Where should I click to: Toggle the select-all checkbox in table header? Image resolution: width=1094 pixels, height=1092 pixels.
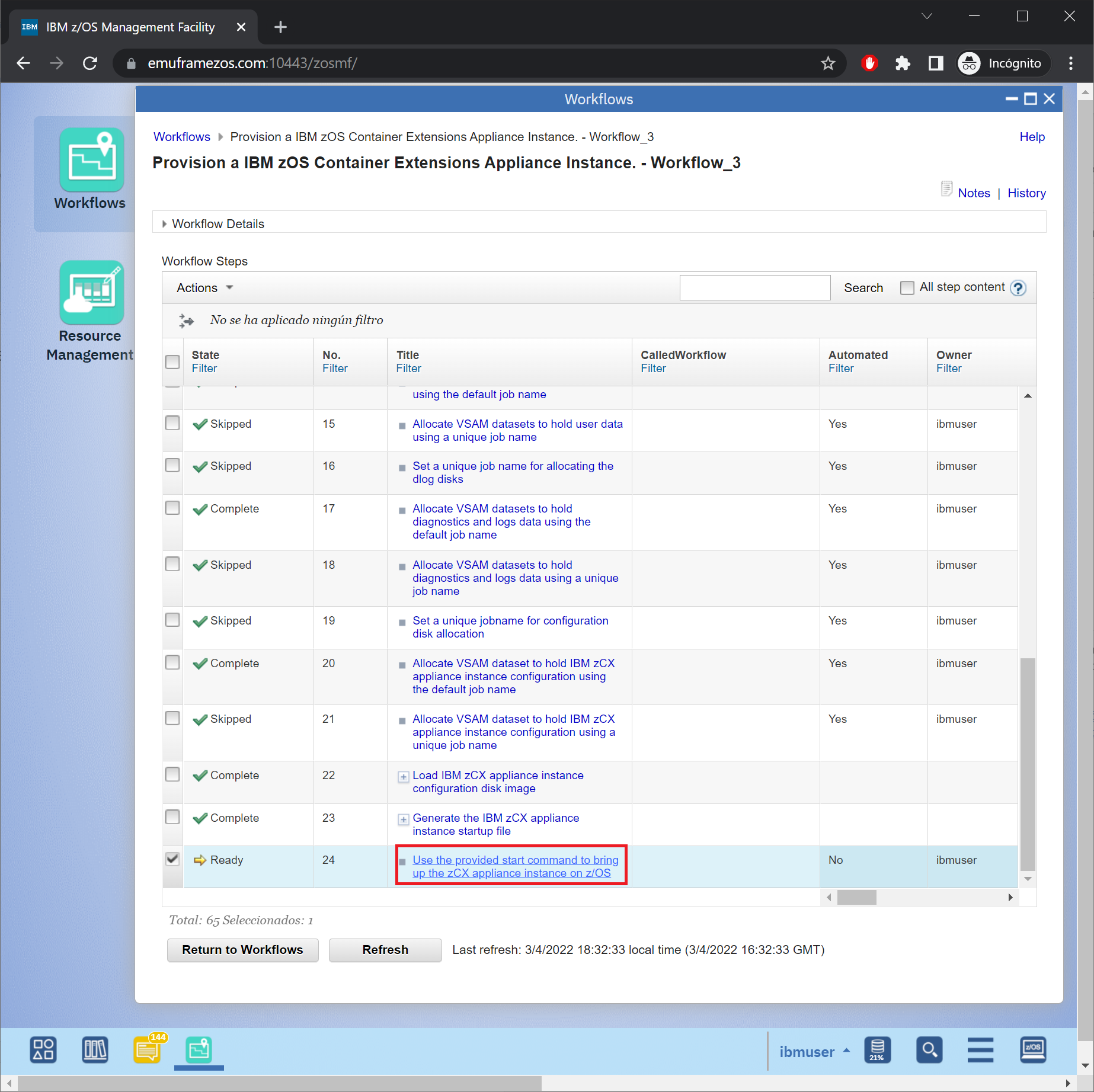click(172, 361)
